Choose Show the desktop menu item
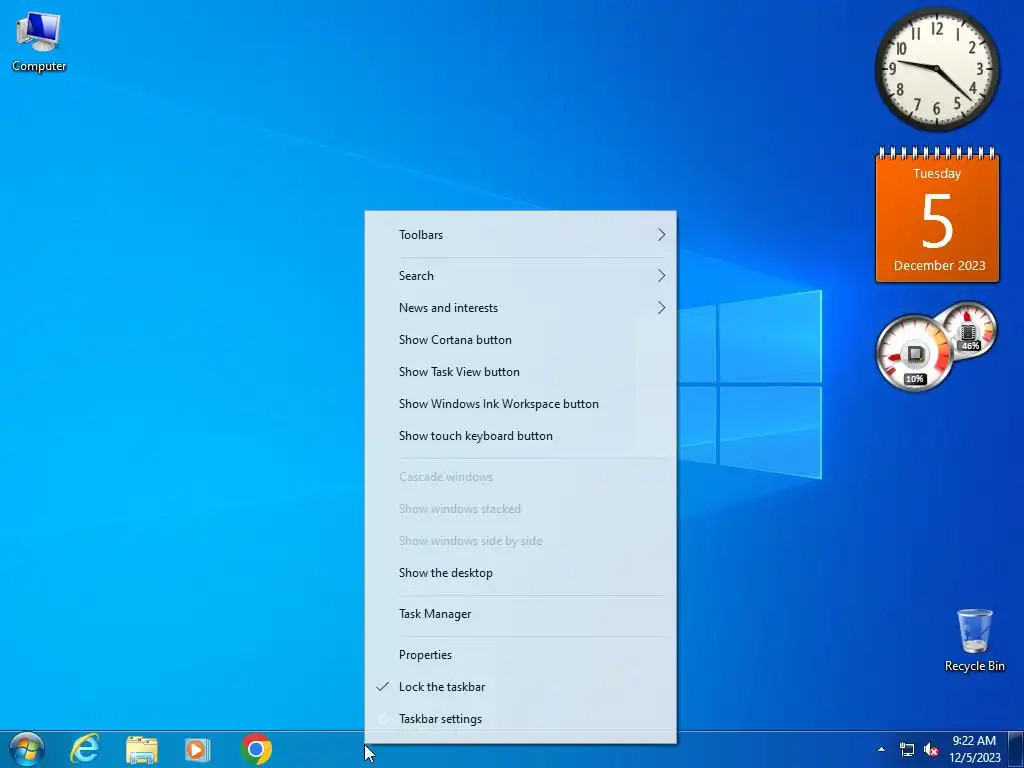This screenshot has width=1024, height=768. pyautogui.click(x=520, y=573)
